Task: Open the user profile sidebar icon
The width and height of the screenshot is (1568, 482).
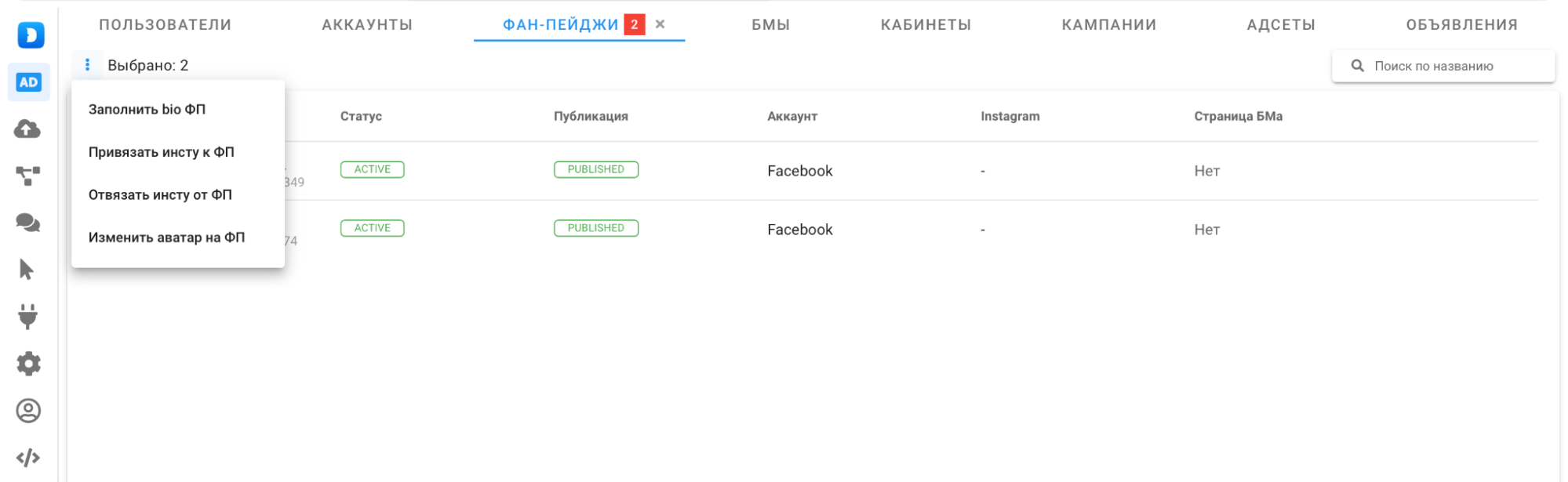Action: (28, 411)
